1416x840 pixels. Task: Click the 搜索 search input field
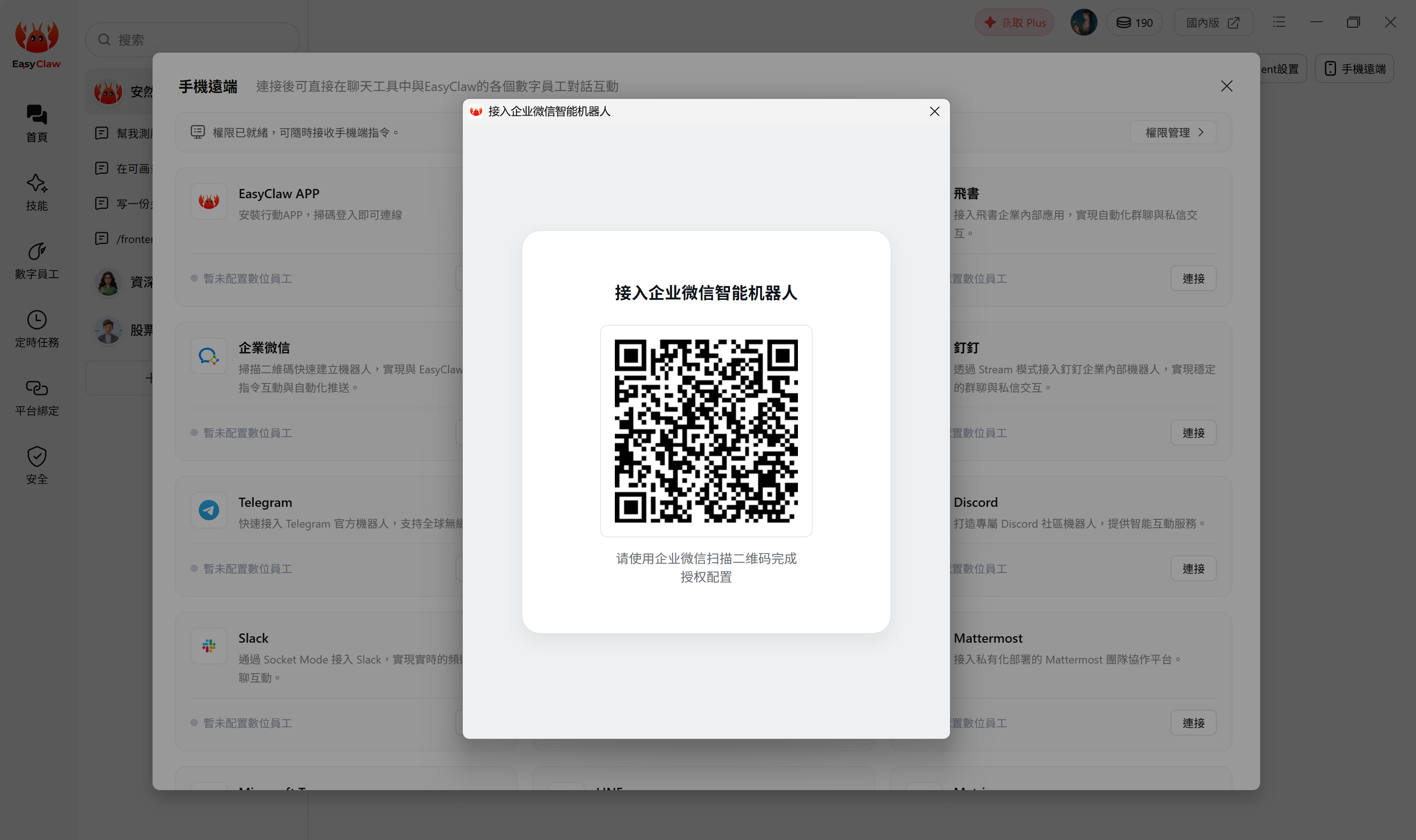(192, 40)
